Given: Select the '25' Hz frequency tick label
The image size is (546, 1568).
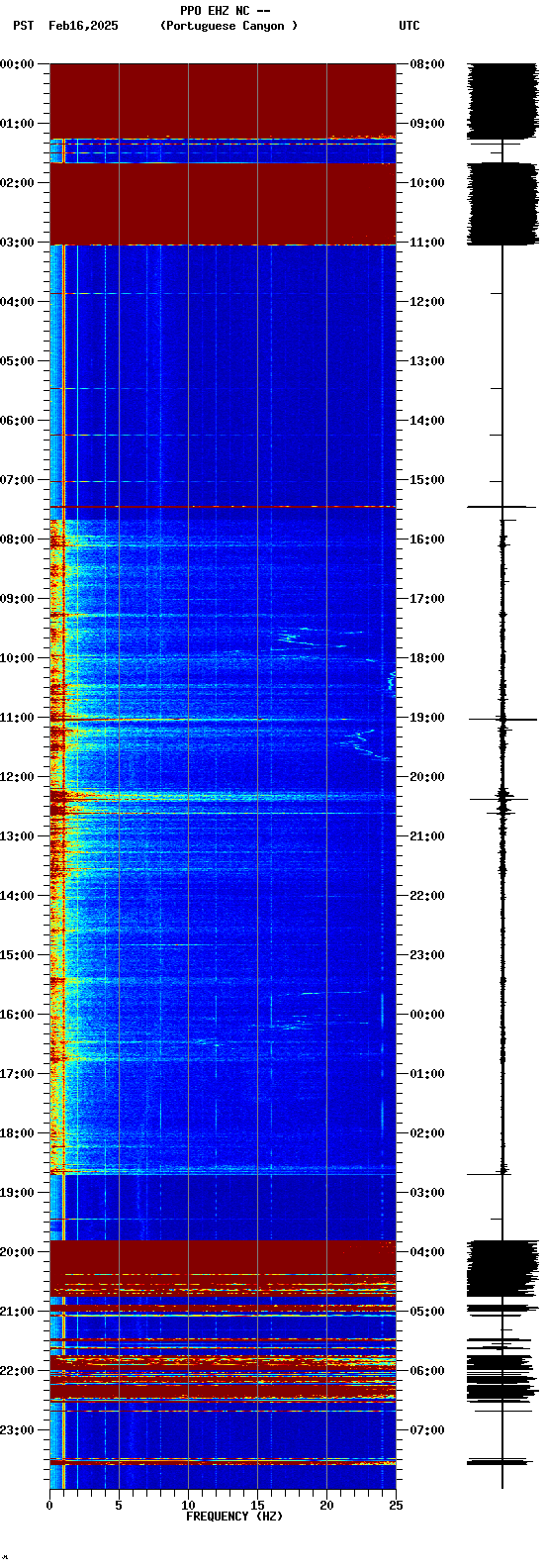Looking at the screenshot, I should [396, 1506].
